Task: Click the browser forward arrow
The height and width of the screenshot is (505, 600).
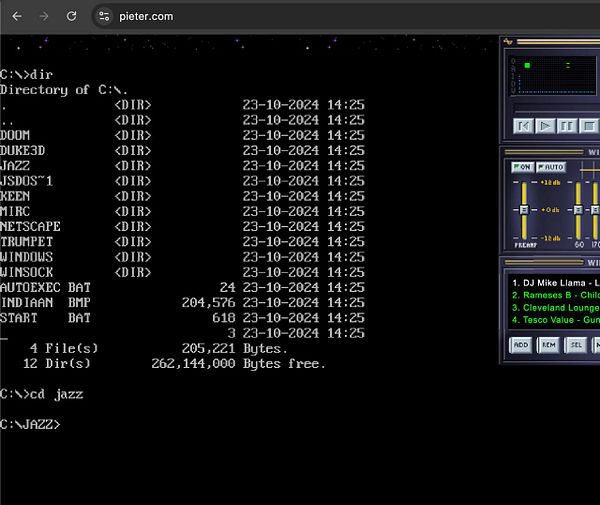Action: tap(44, 16)
